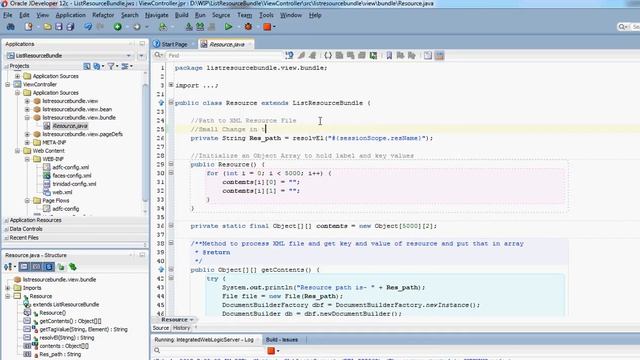This screenshot has width=640, height=360.
Task: Open the Team menu
Action: pyautogui.click(x=244, y=15)
